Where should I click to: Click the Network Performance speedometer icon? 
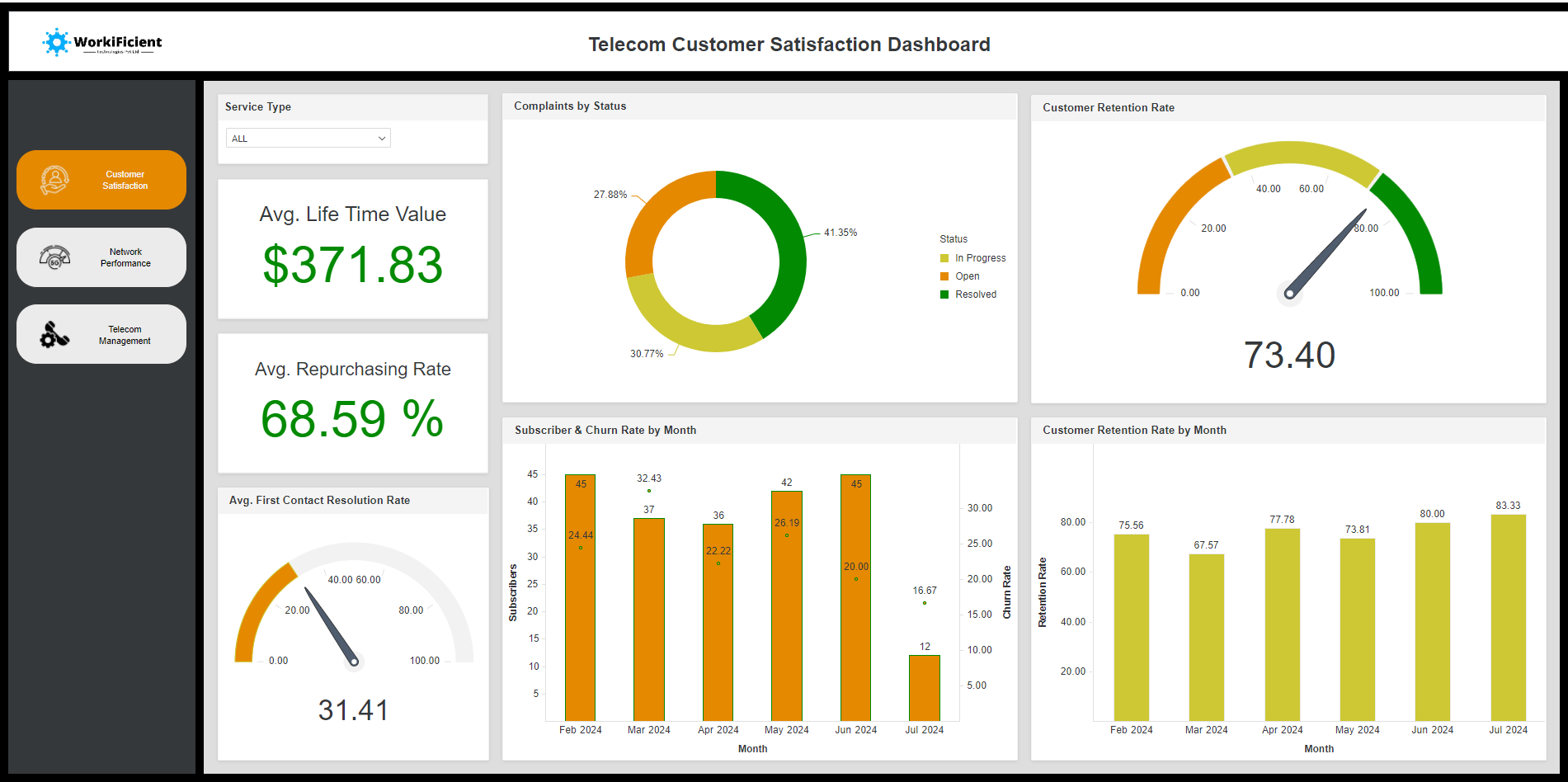54,257
